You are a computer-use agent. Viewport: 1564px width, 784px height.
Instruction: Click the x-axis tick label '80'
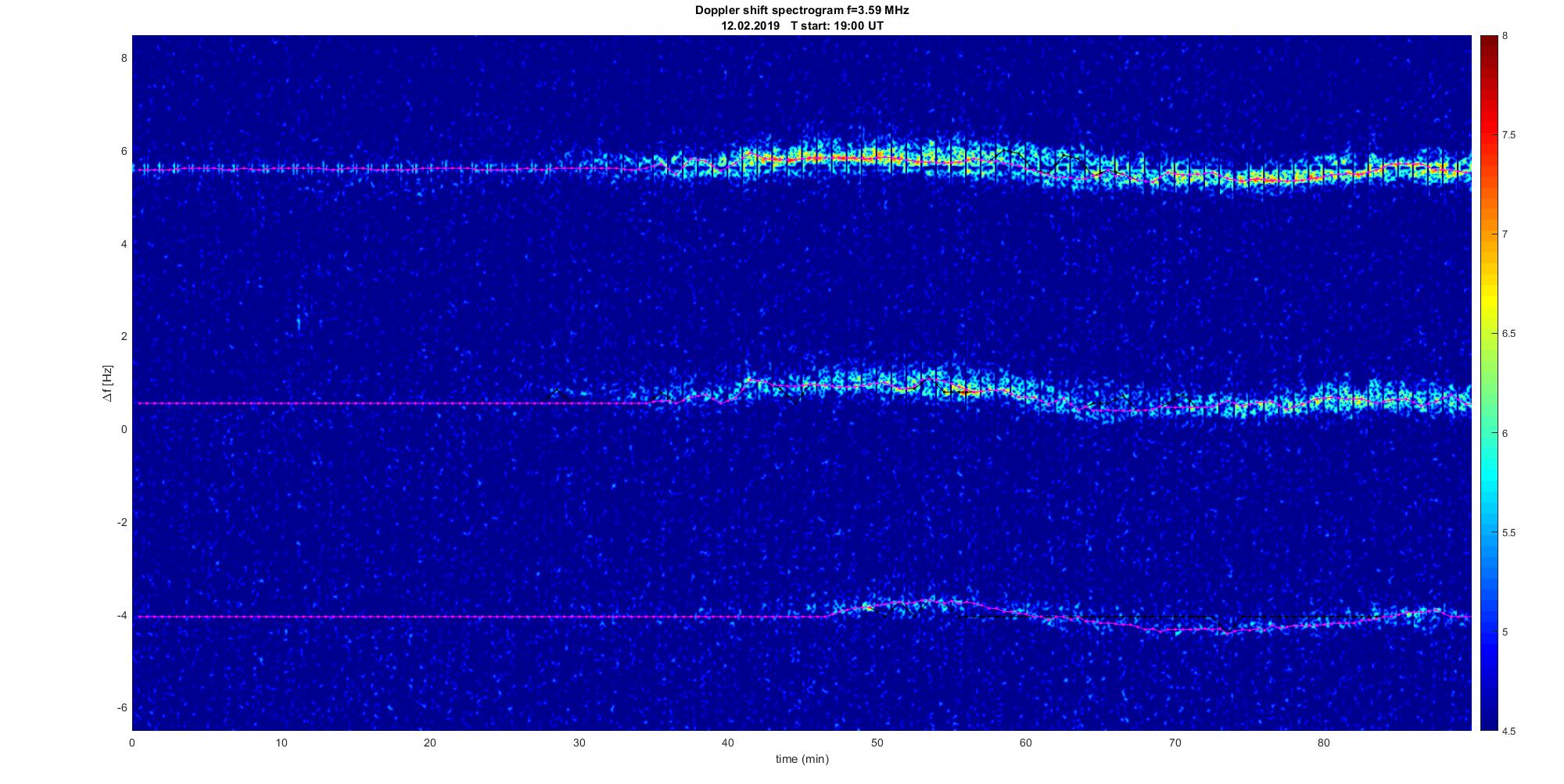pos(1324,743)
